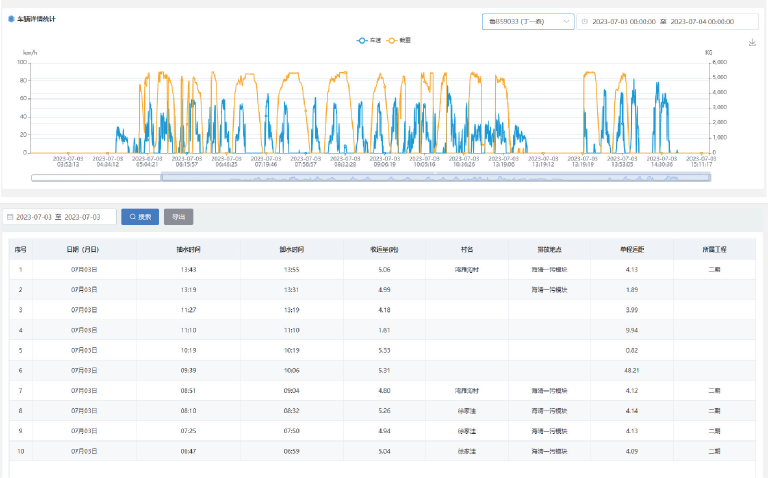Select the time 06:59 in row 10

[291, 451]
